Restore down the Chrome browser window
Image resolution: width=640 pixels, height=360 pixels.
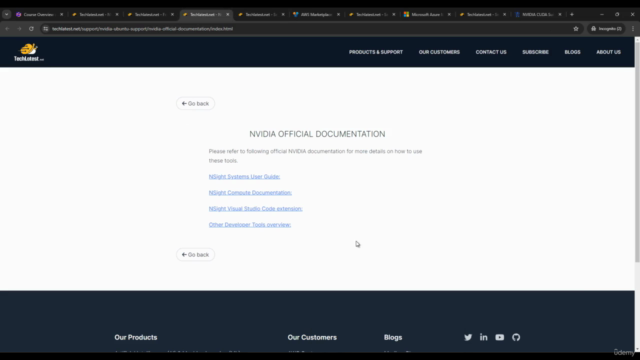617,14
